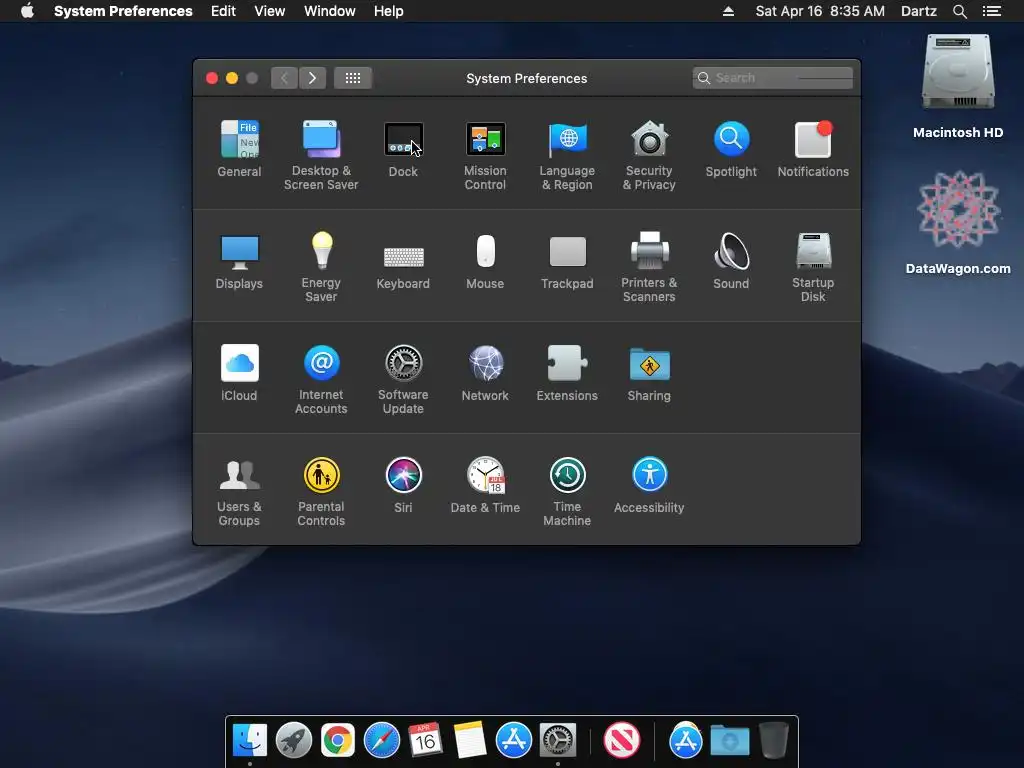Open Launchpad from the Dock
The height and width of the screenshot is (768, 1024).
(294, 740)
